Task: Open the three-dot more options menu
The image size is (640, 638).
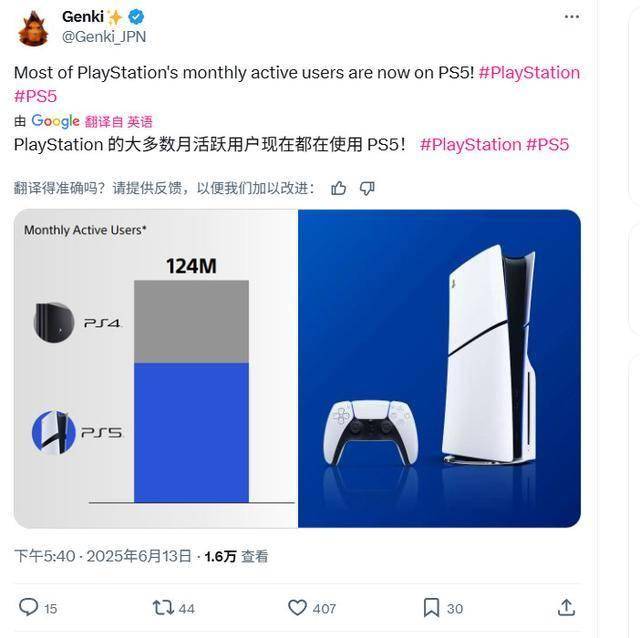Action: click(x=571, y=17)
